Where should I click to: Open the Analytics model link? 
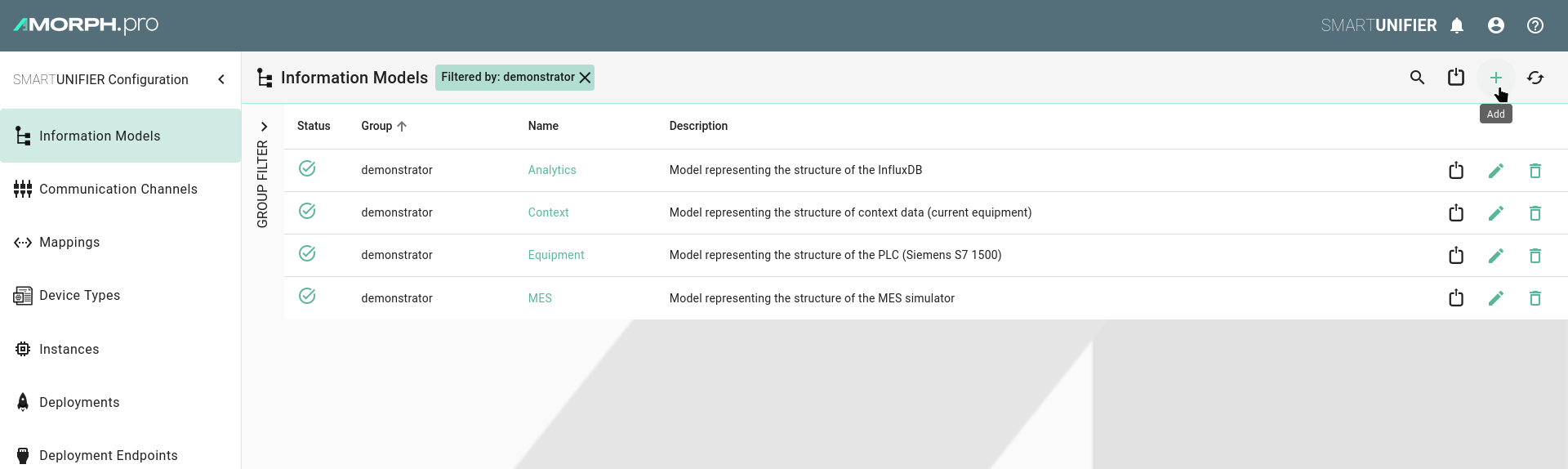click(x=552, y=170)
